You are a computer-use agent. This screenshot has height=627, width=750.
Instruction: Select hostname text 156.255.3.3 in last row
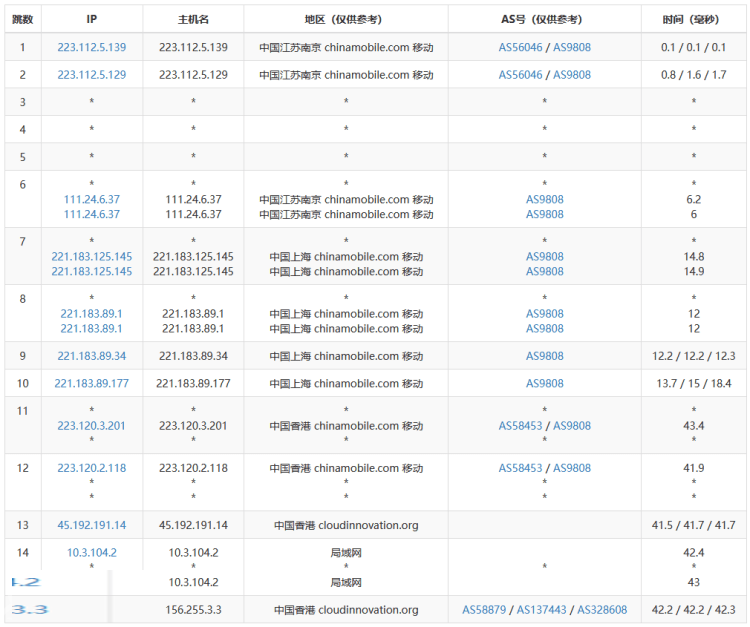tap(193, 610)
